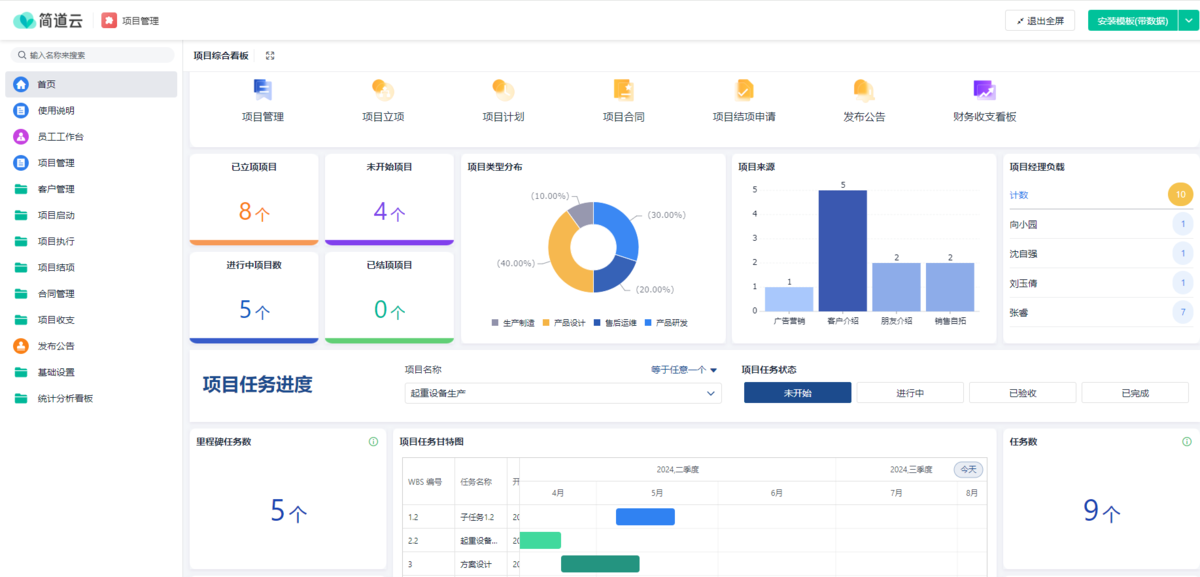Open 员工工作台 in the sidebar menu

(90, 136)
